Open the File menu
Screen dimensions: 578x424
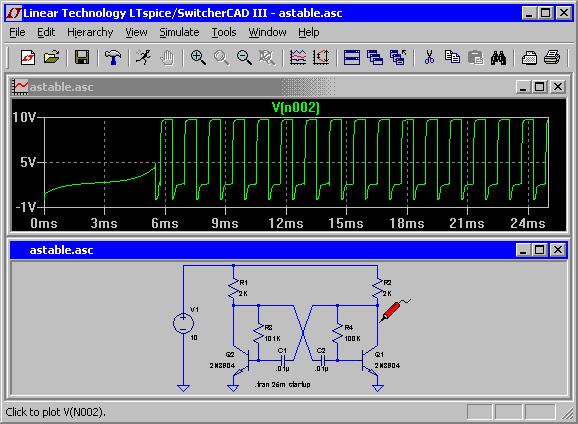point(17,32)
